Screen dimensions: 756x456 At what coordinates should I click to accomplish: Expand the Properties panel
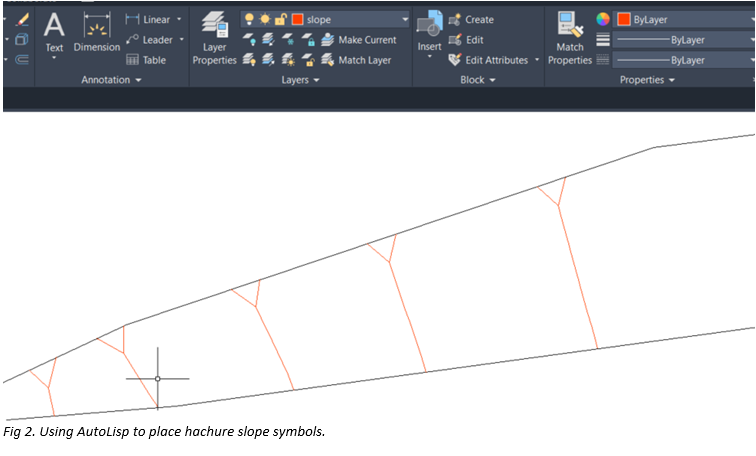(x=647, y=80)
